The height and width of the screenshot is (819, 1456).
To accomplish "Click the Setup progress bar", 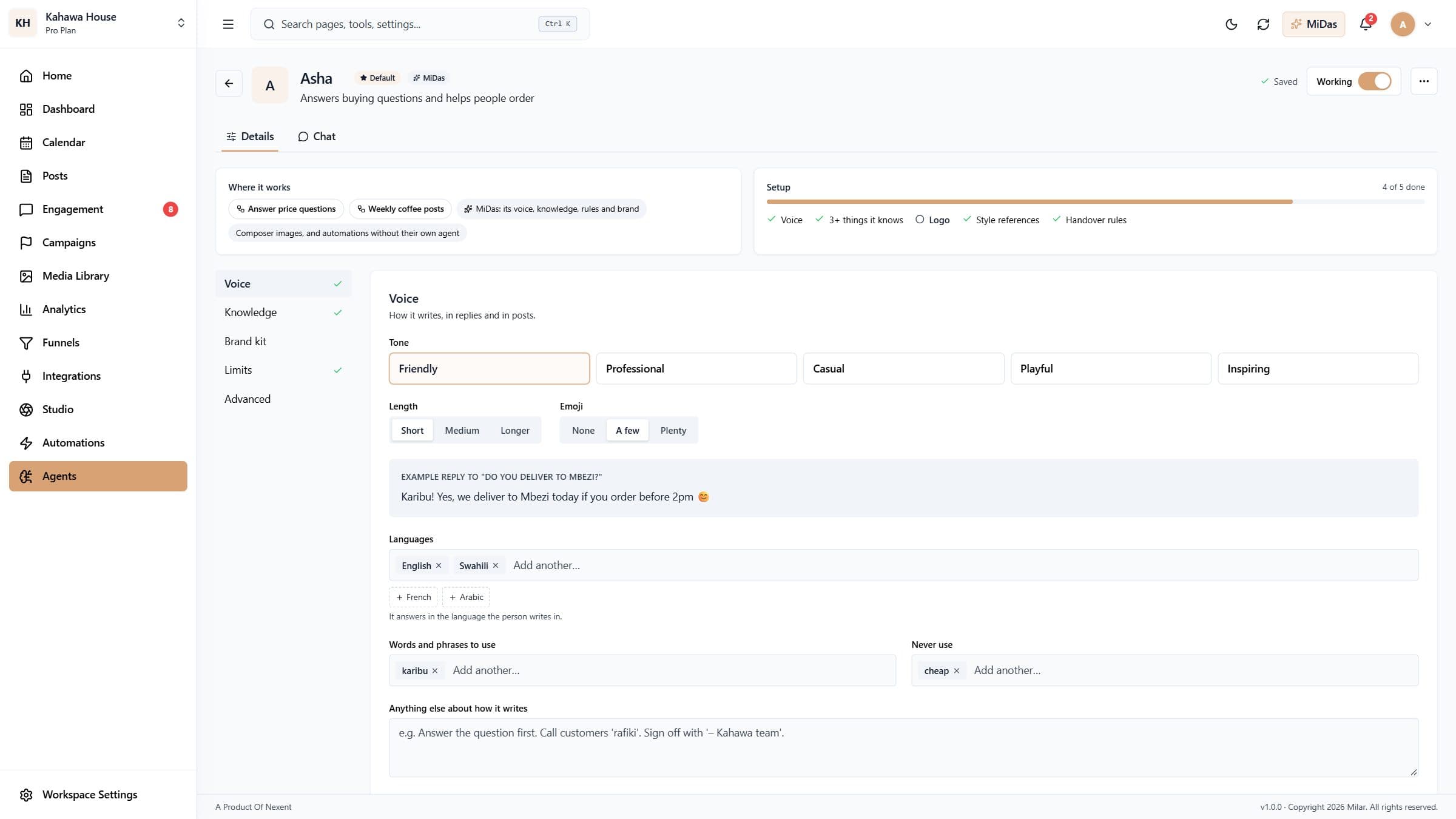I will click(1096, 201).
